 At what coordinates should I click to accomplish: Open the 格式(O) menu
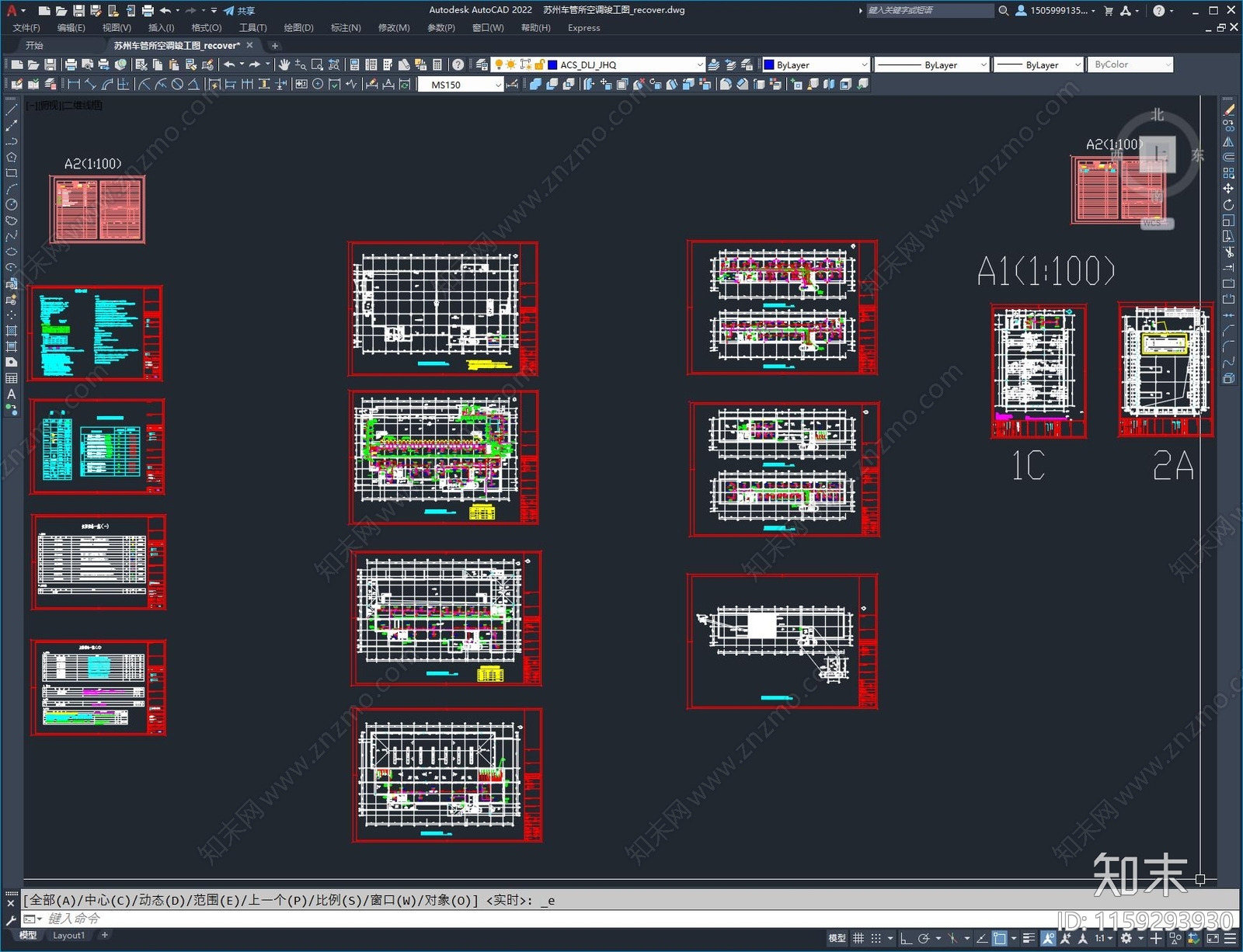pos(206,28)
